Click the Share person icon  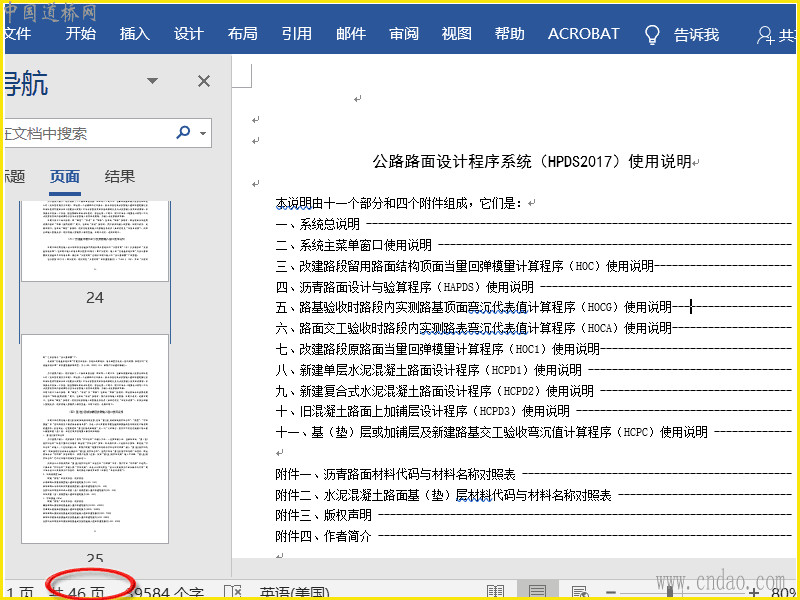click(x=766, y=34)
